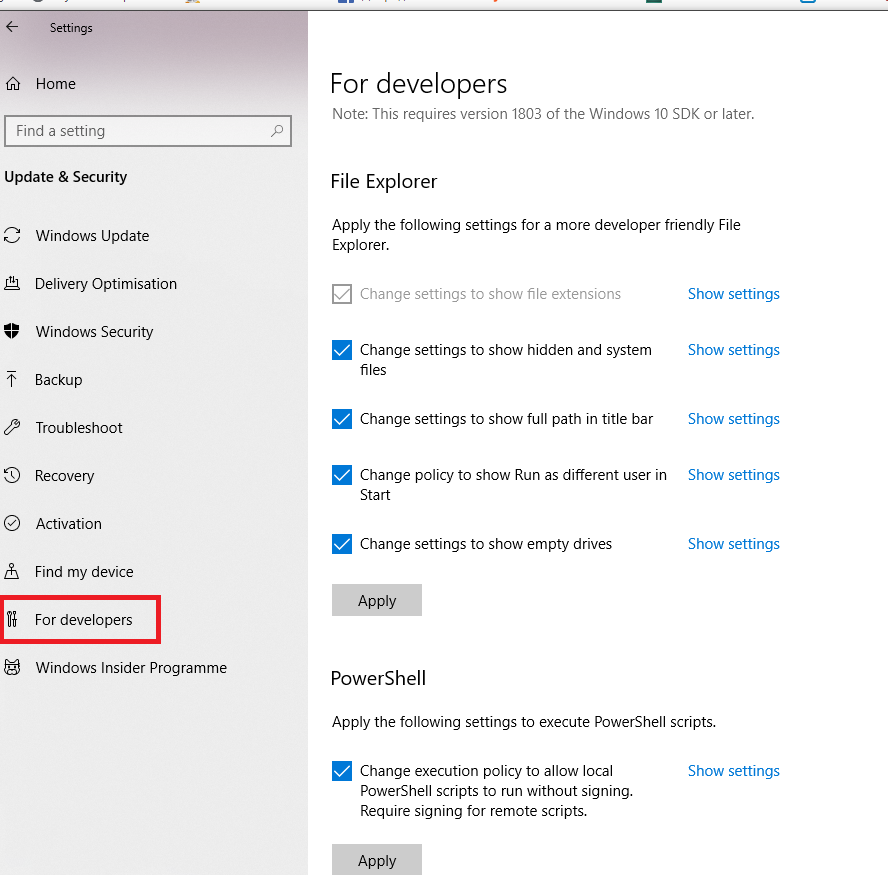Uncheck show hidden and system files

tap(342, 350)
